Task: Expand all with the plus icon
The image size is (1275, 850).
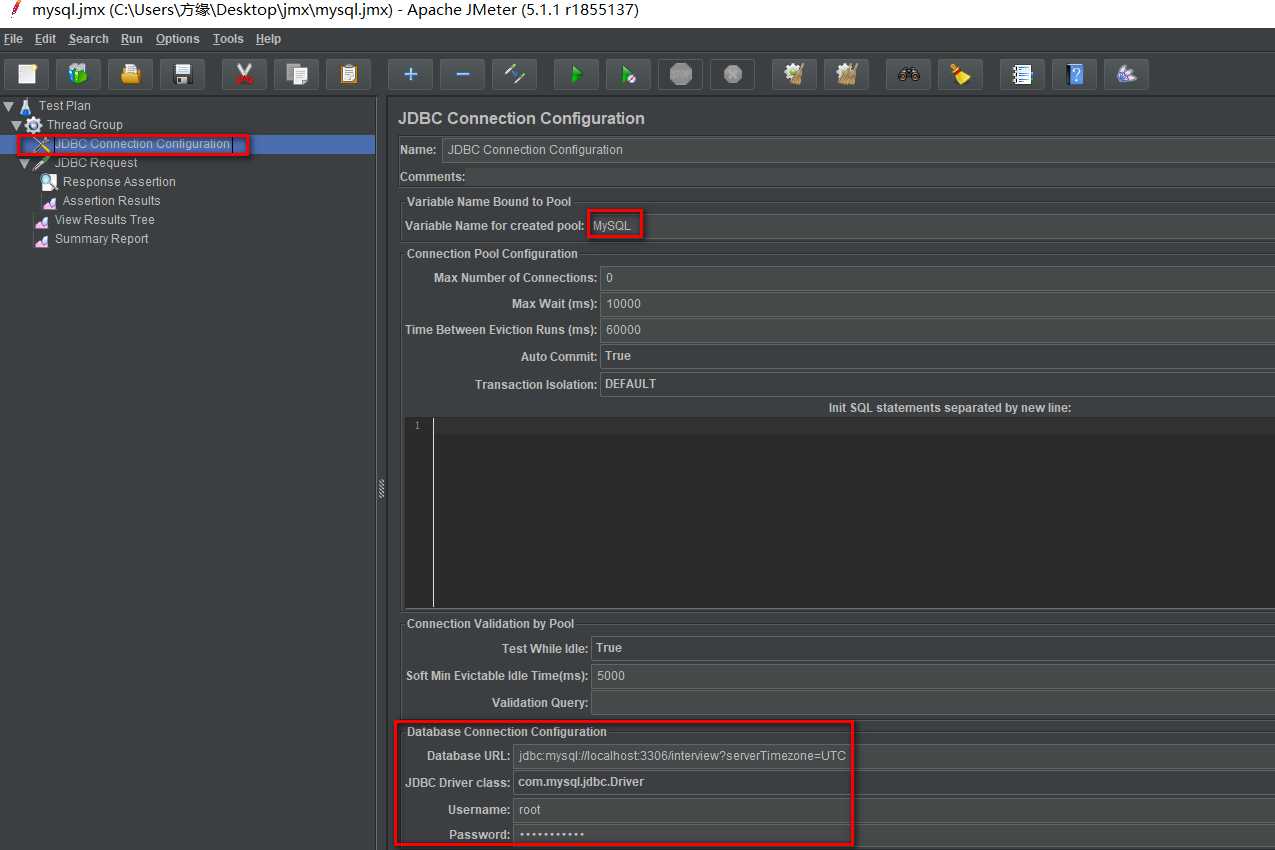Action: point(410,74)
